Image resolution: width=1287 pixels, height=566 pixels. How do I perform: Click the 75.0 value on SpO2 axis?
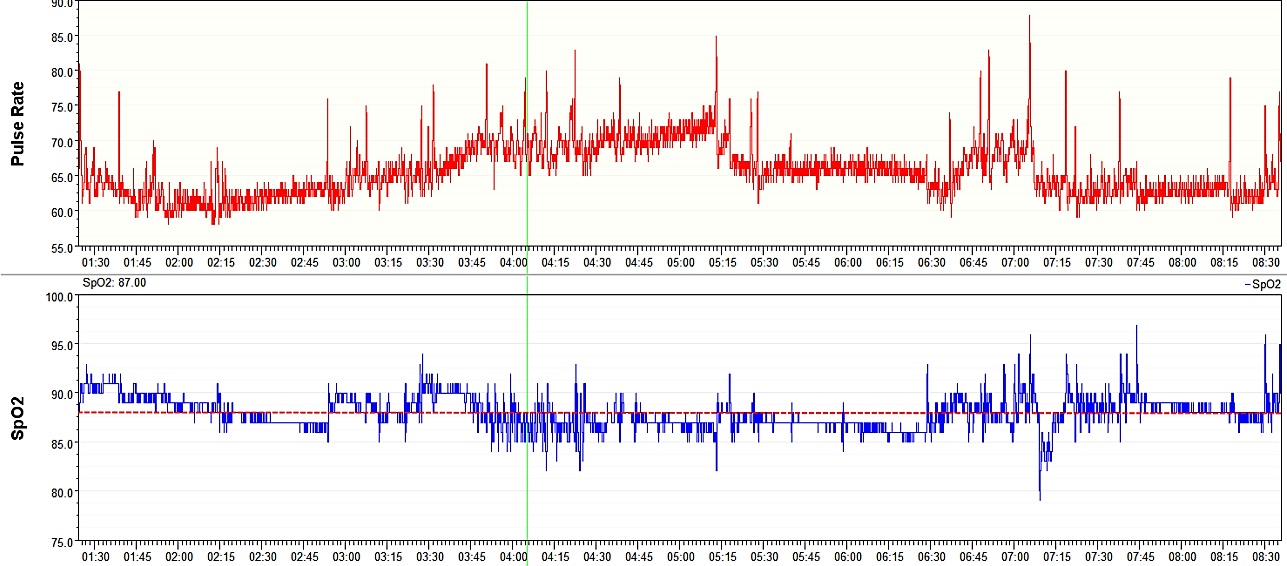click(x=61, y=541)
